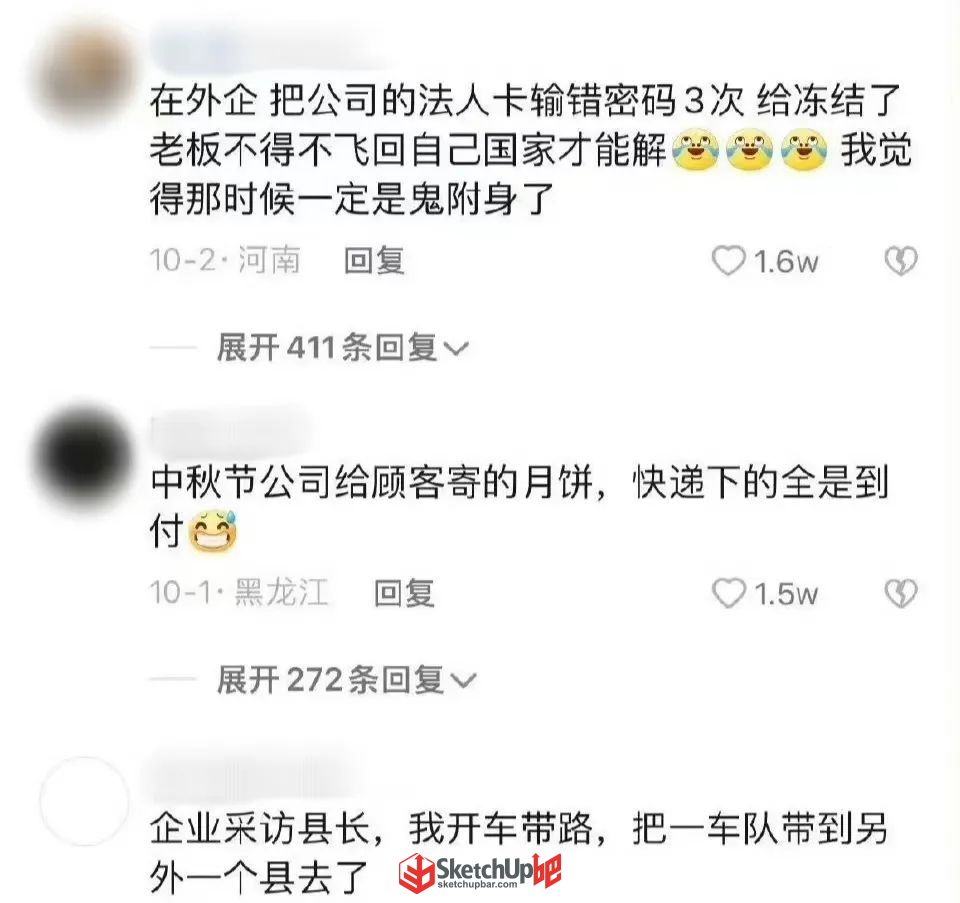Reply to the 10-1 黑龙江 comment
The image size is (960, 903).
click(404, 593)
